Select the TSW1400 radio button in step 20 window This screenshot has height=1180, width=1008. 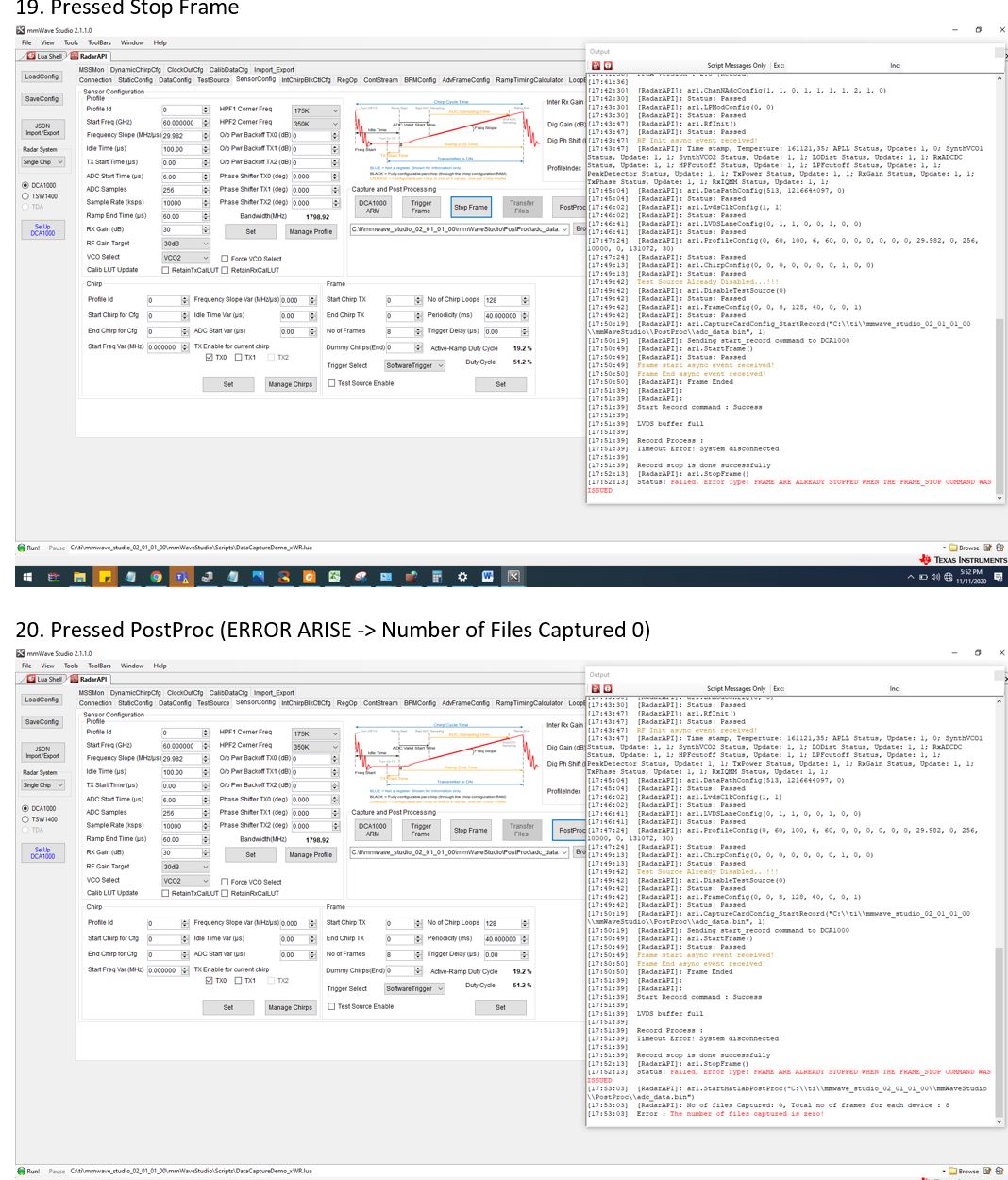pos(25,819)
